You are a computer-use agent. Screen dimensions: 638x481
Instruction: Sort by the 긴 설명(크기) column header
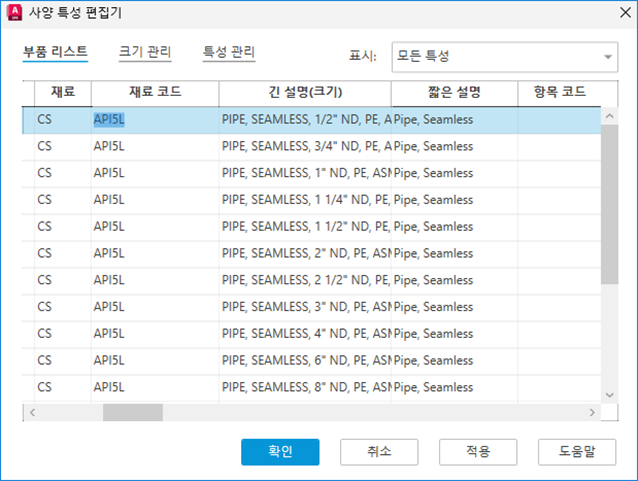(305, 93)
